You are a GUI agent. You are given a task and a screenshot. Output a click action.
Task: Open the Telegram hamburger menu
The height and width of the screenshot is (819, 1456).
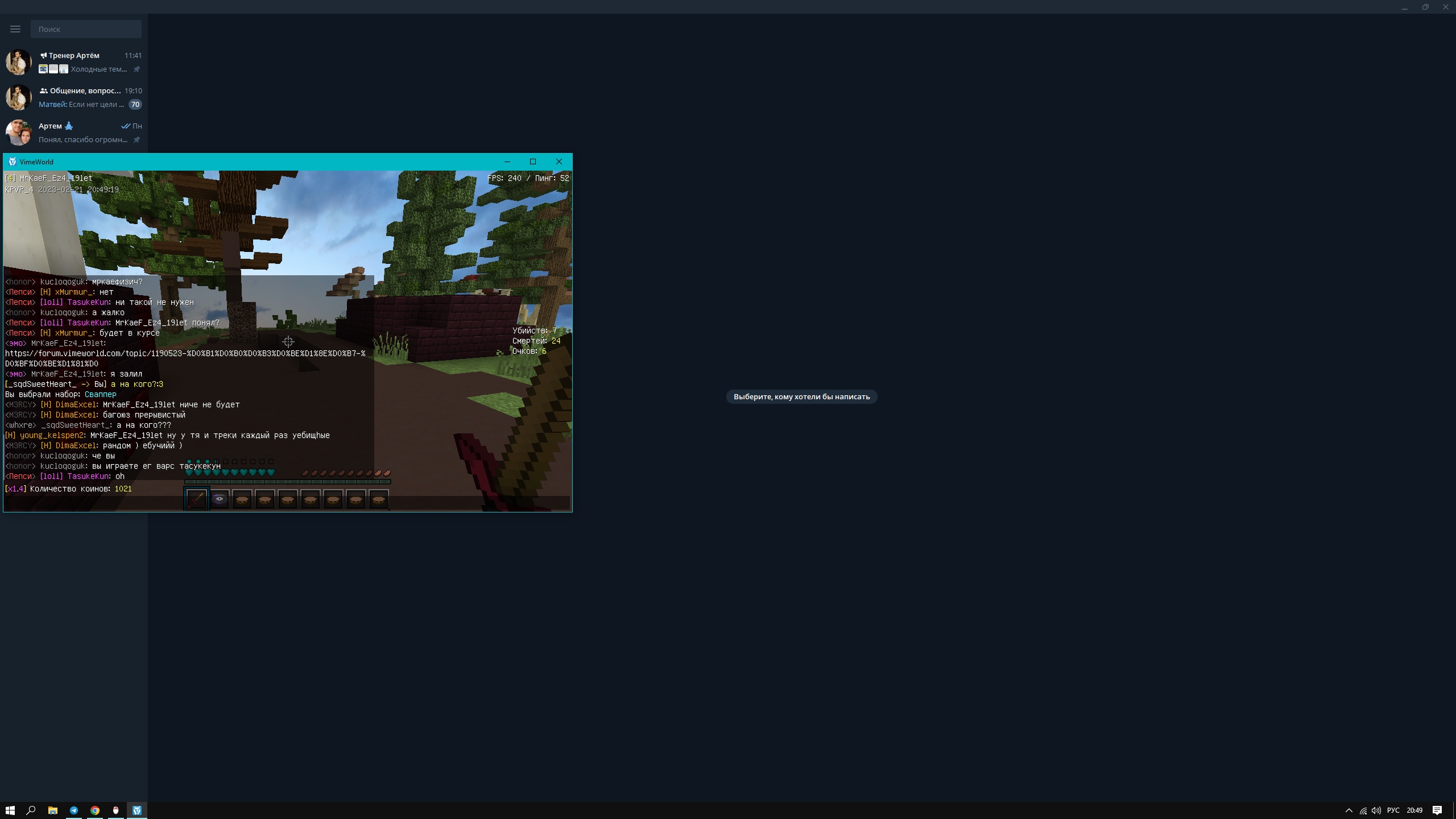pyautogui.click(x=15, y=29)
